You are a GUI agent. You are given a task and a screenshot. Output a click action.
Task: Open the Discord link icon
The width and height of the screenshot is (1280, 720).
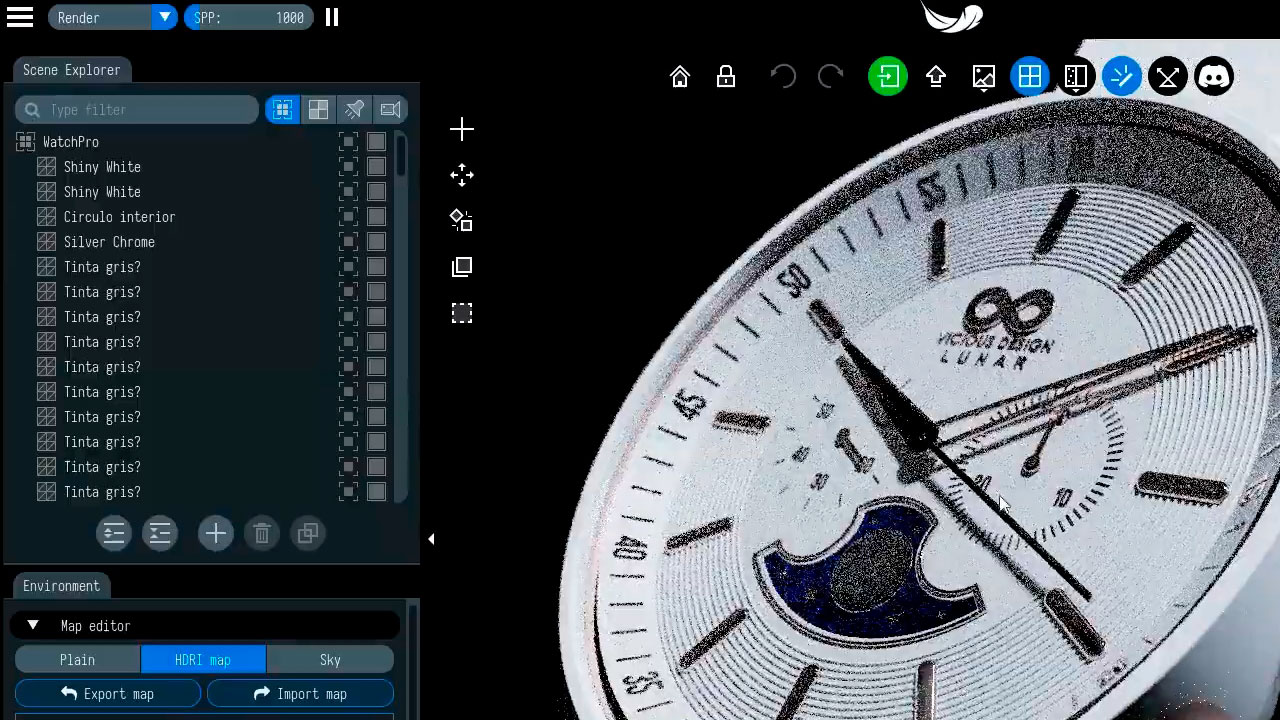(x=1214, y=77)
